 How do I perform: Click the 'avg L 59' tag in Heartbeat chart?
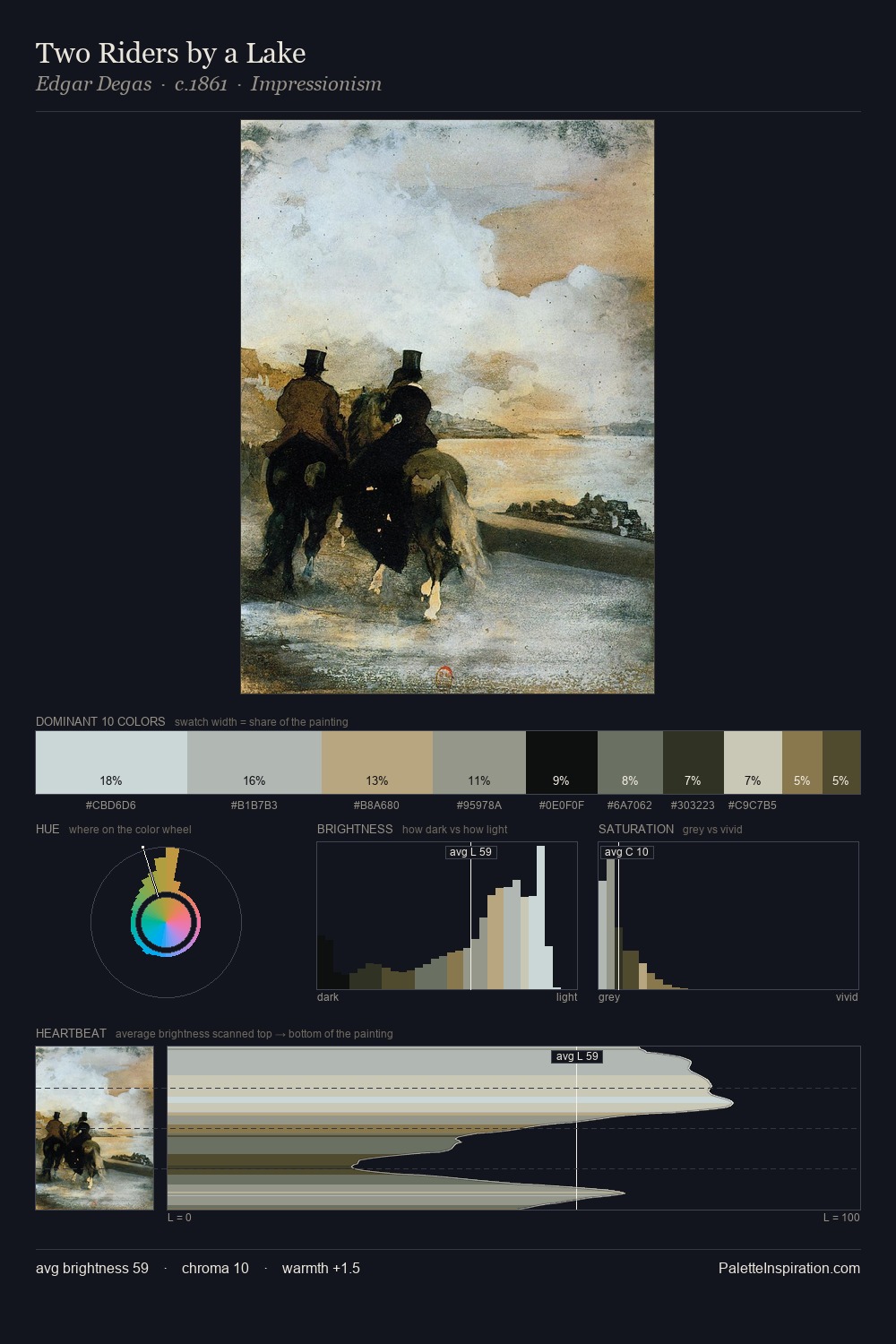coord(577,1056)
